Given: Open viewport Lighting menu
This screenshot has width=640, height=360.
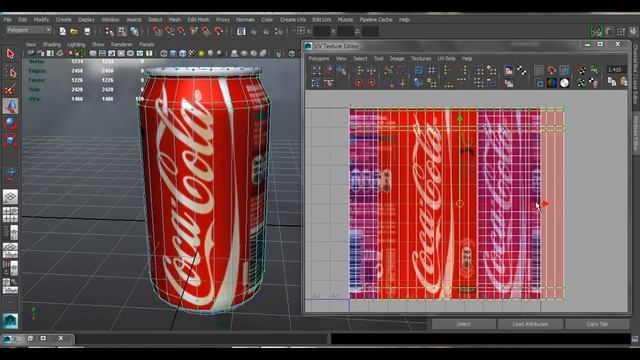Looking at the screenshot, I should (x=76, y=44).
